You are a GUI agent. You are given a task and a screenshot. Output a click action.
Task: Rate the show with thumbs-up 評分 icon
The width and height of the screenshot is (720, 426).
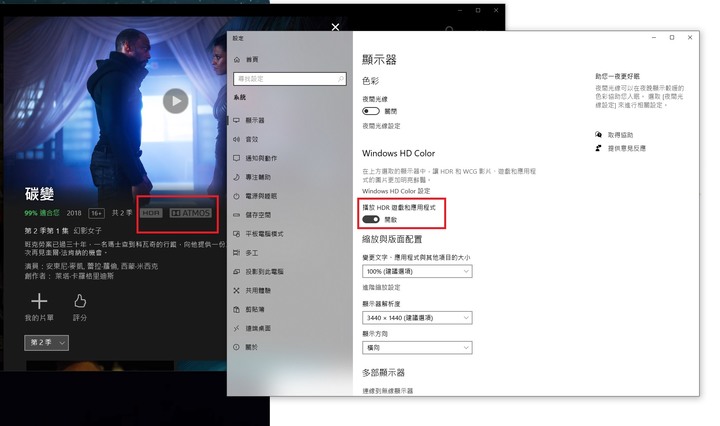(80, 301)
